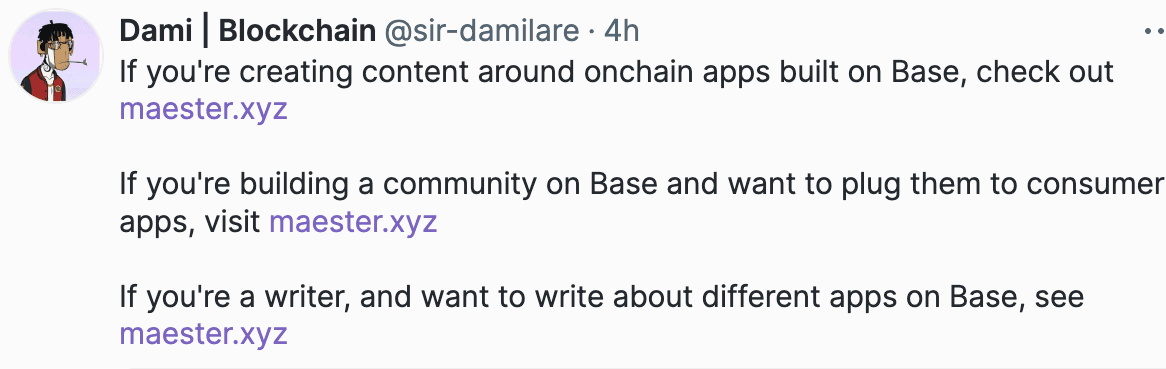Open the post via the 4h timestamp
This screenshot has height=369, width=1166.
coord(622,31)
